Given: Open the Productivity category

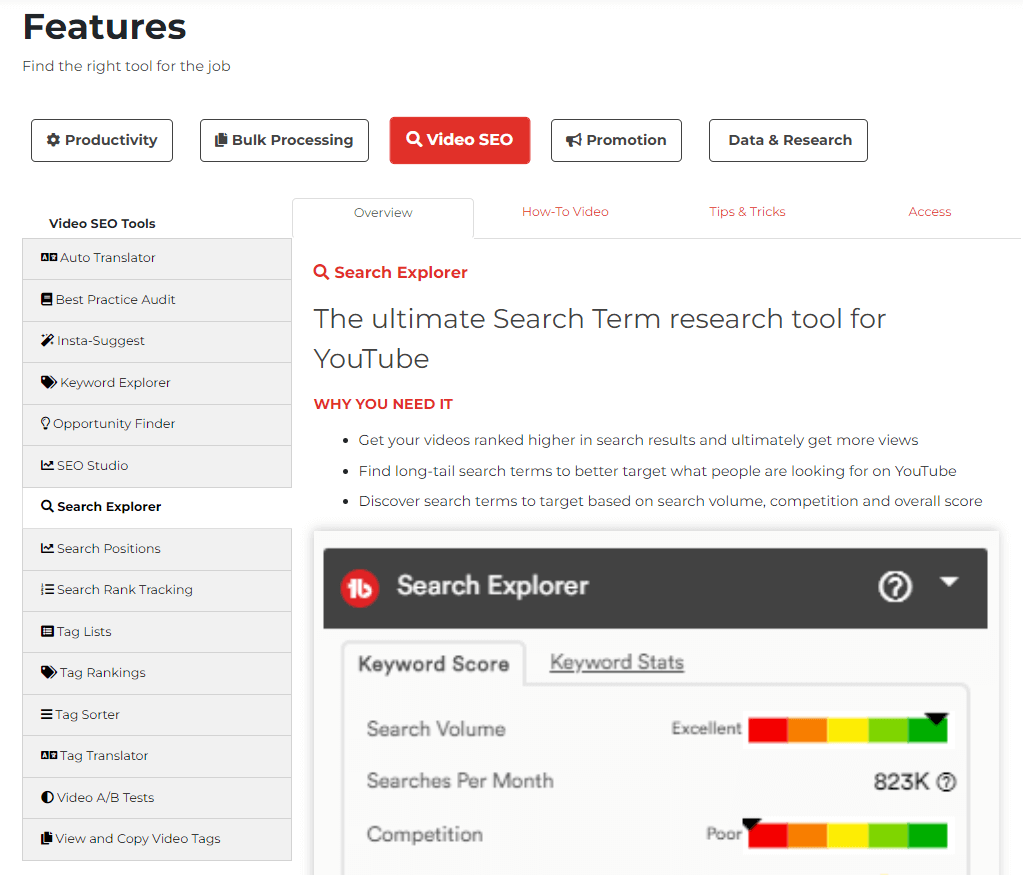Looking at the screenshot, I should 102,140.
